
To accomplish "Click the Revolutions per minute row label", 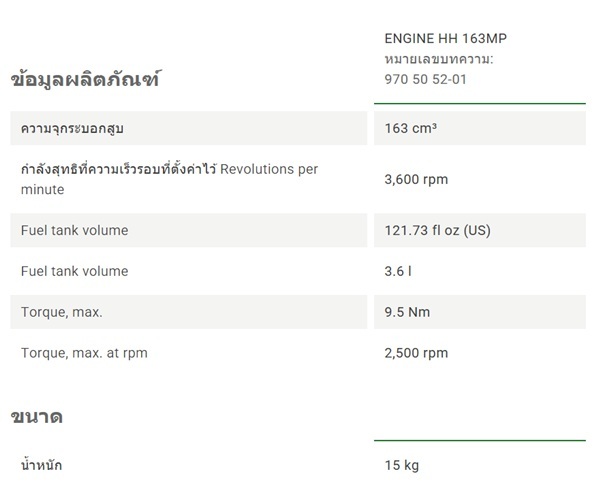I will pyautogui.click(x=169, y=179).
